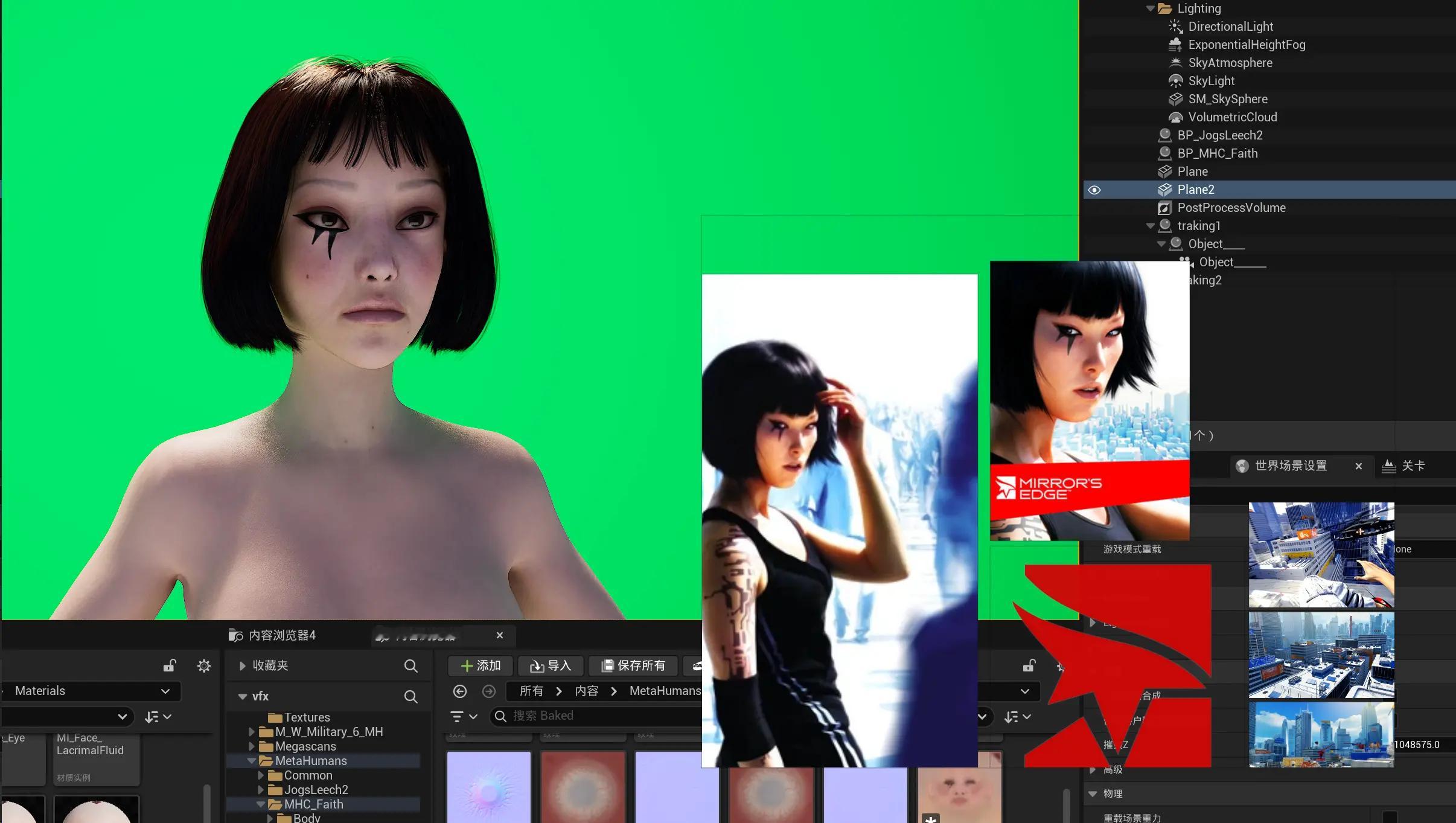This screenshot has height=823, width=1456.
Task: Expand the Common folder
Action: [261, 775]
